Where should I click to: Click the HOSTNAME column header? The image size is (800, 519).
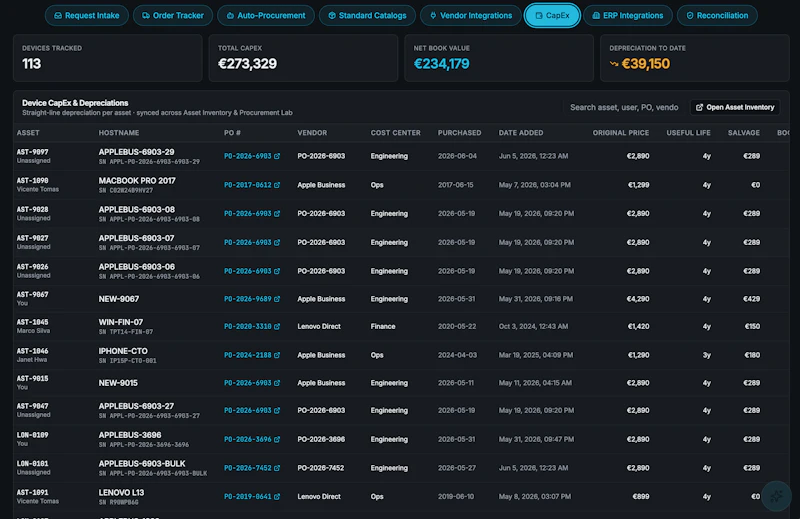click(x=119, y=133)
